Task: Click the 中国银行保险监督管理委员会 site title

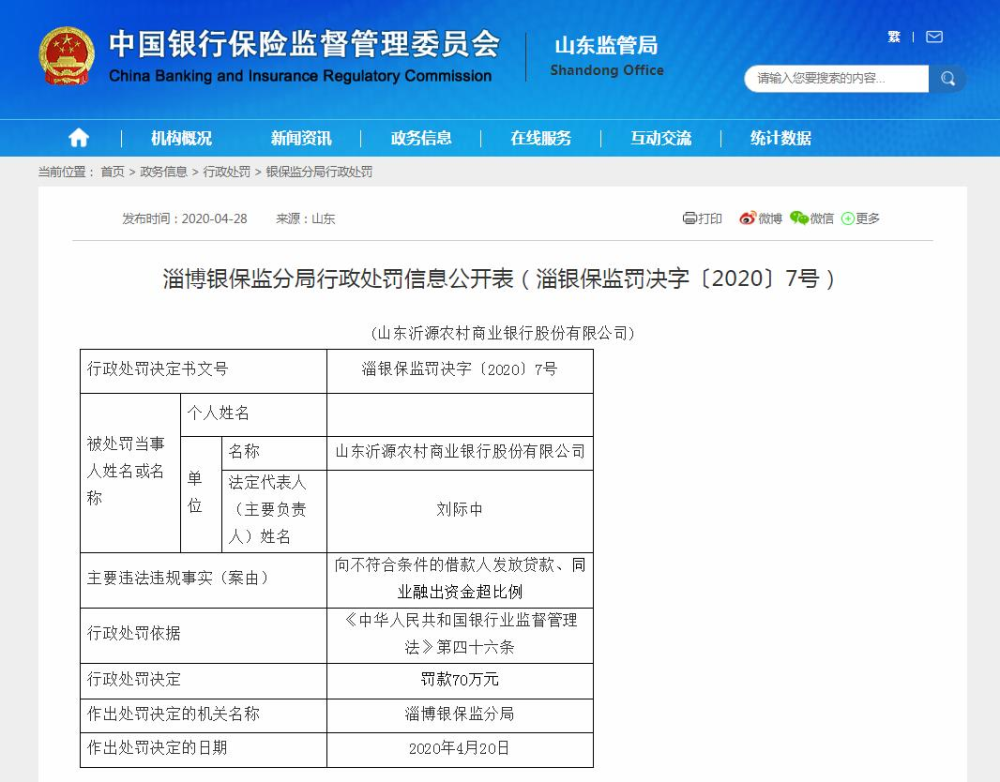Action: click(304, 43)
